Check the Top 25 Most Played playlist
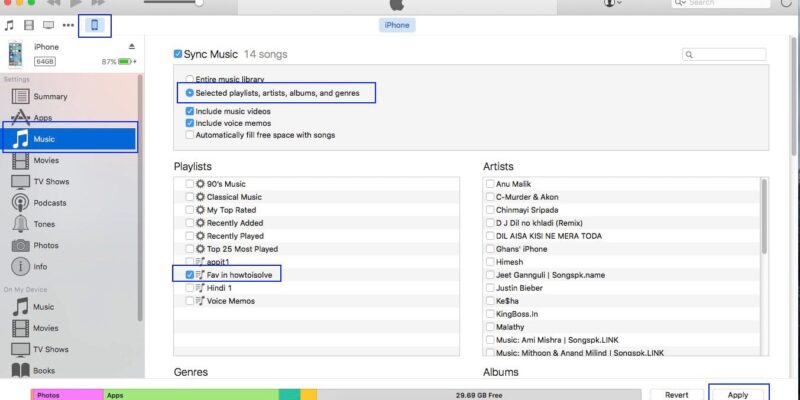800x400 pixels. click(x=189, y=249)
